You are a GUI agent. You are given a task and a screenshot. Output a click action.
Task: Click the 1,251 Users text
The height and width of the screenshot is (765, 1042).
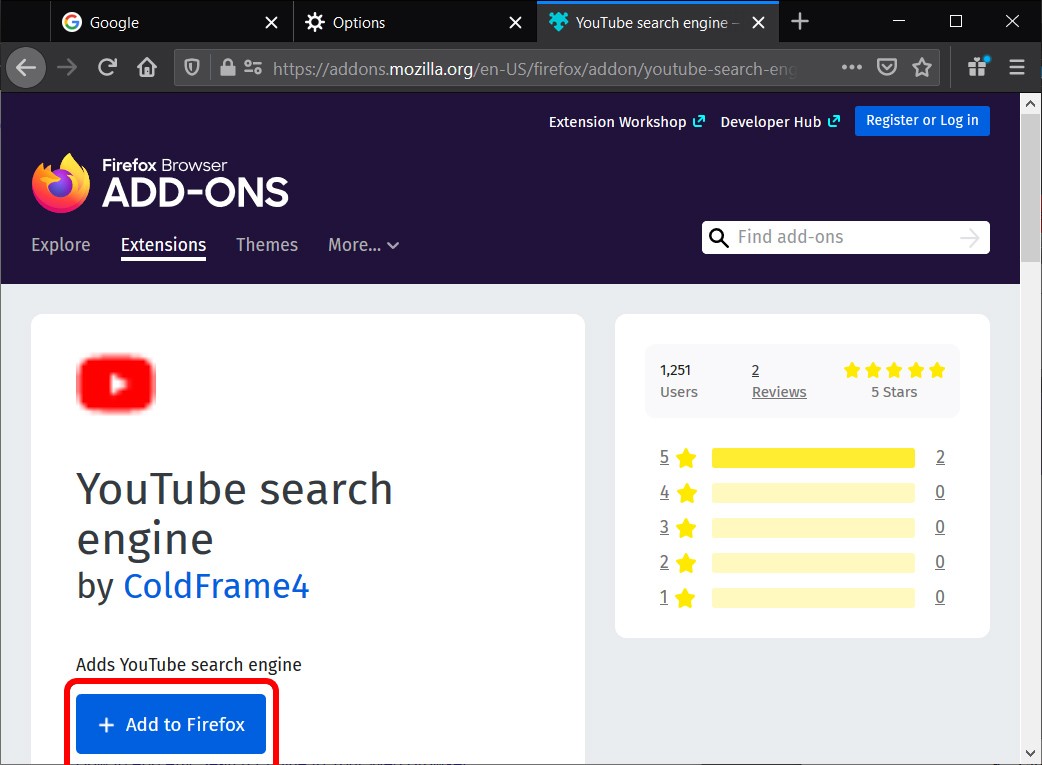[678, 381]
